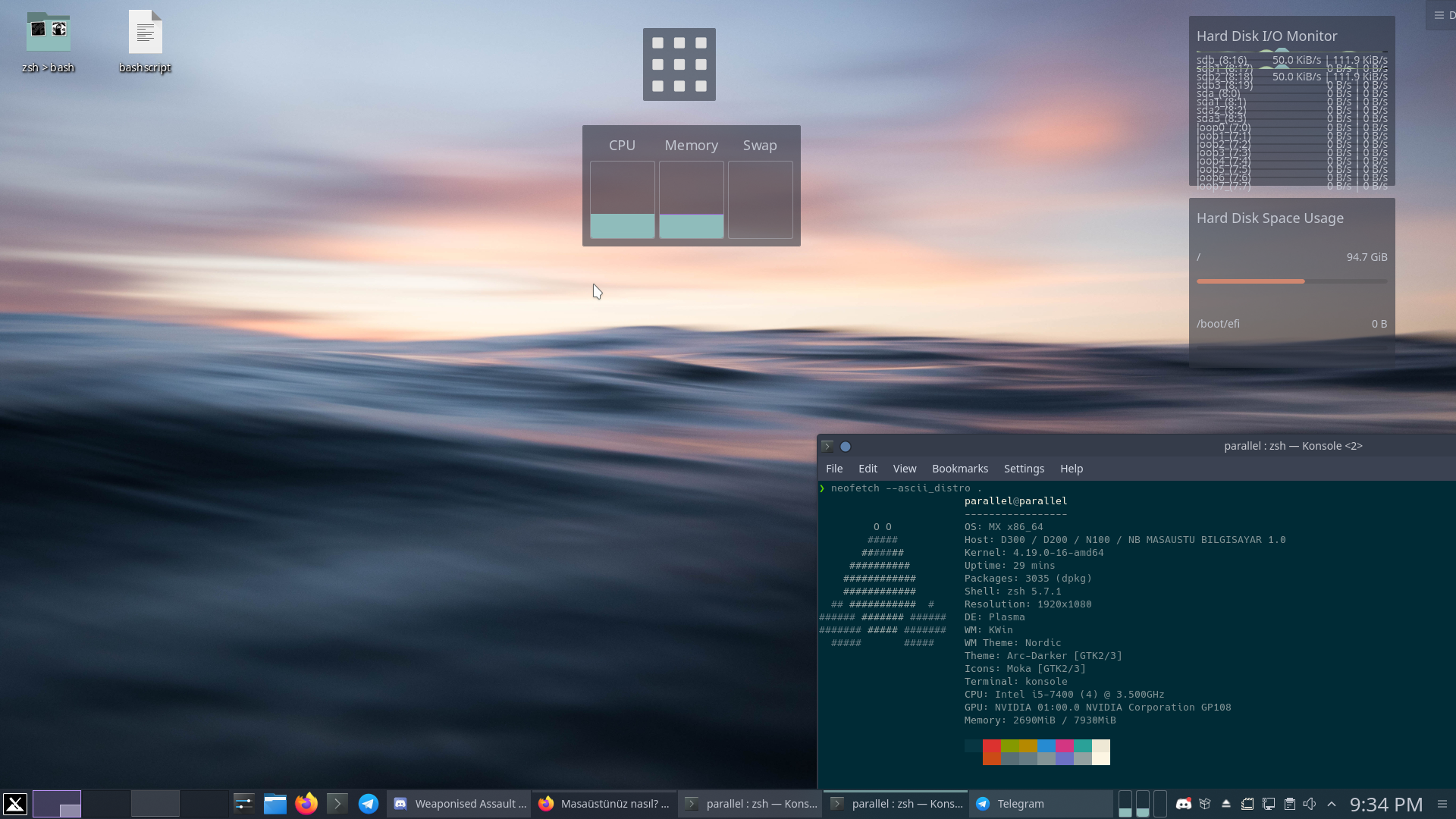
Task: Open the Settings menu in Konsole
Action: point(1024,469)
